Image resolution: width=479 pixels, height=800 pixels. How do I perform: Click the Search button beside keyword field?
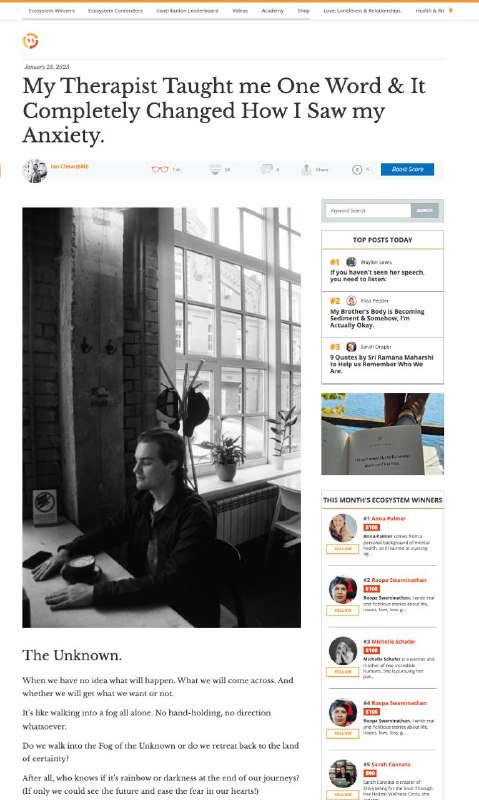(x=424, y=210)
